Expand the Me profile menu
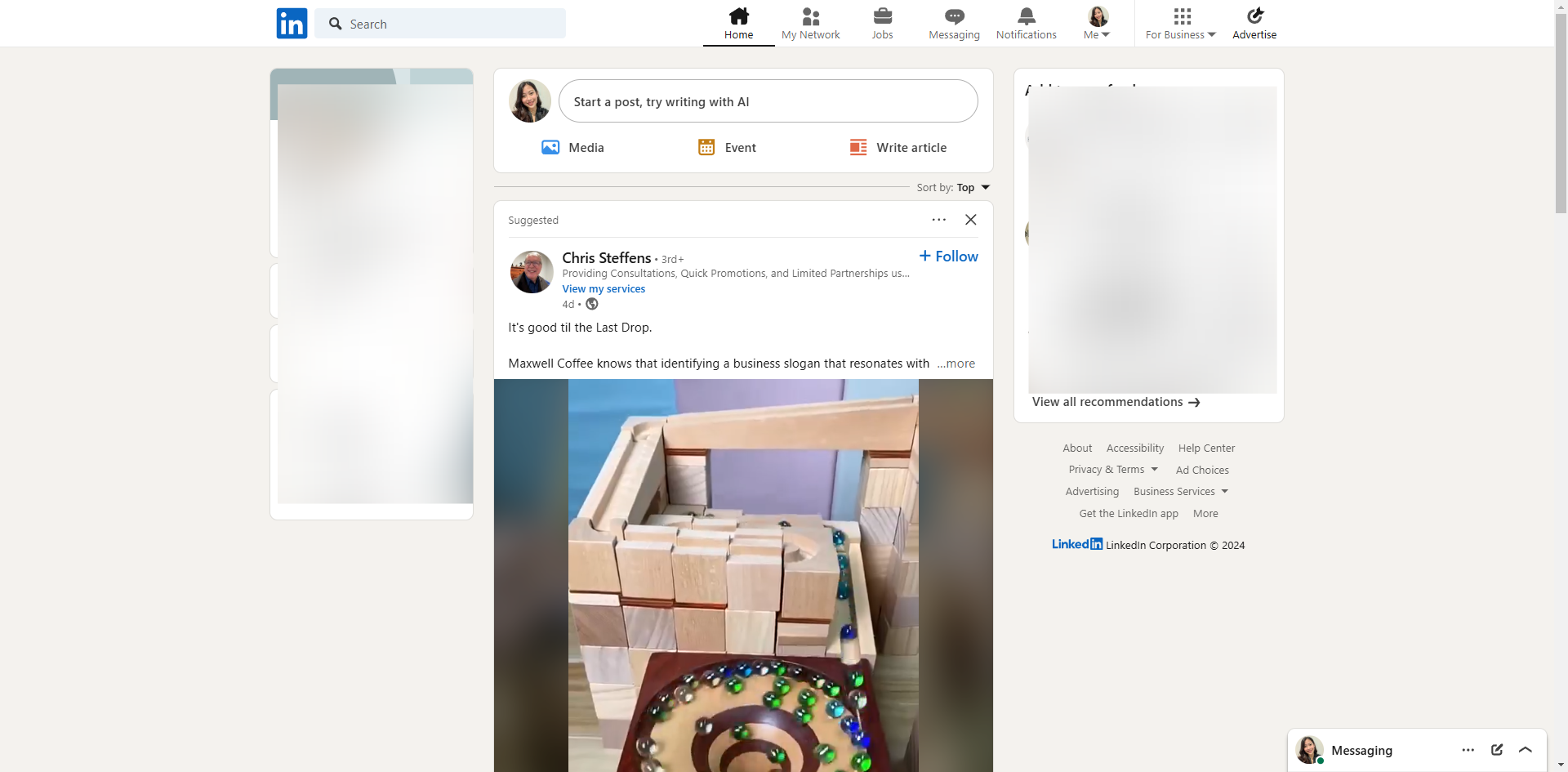The image size is (1568, 772). tap(1097, 24)
